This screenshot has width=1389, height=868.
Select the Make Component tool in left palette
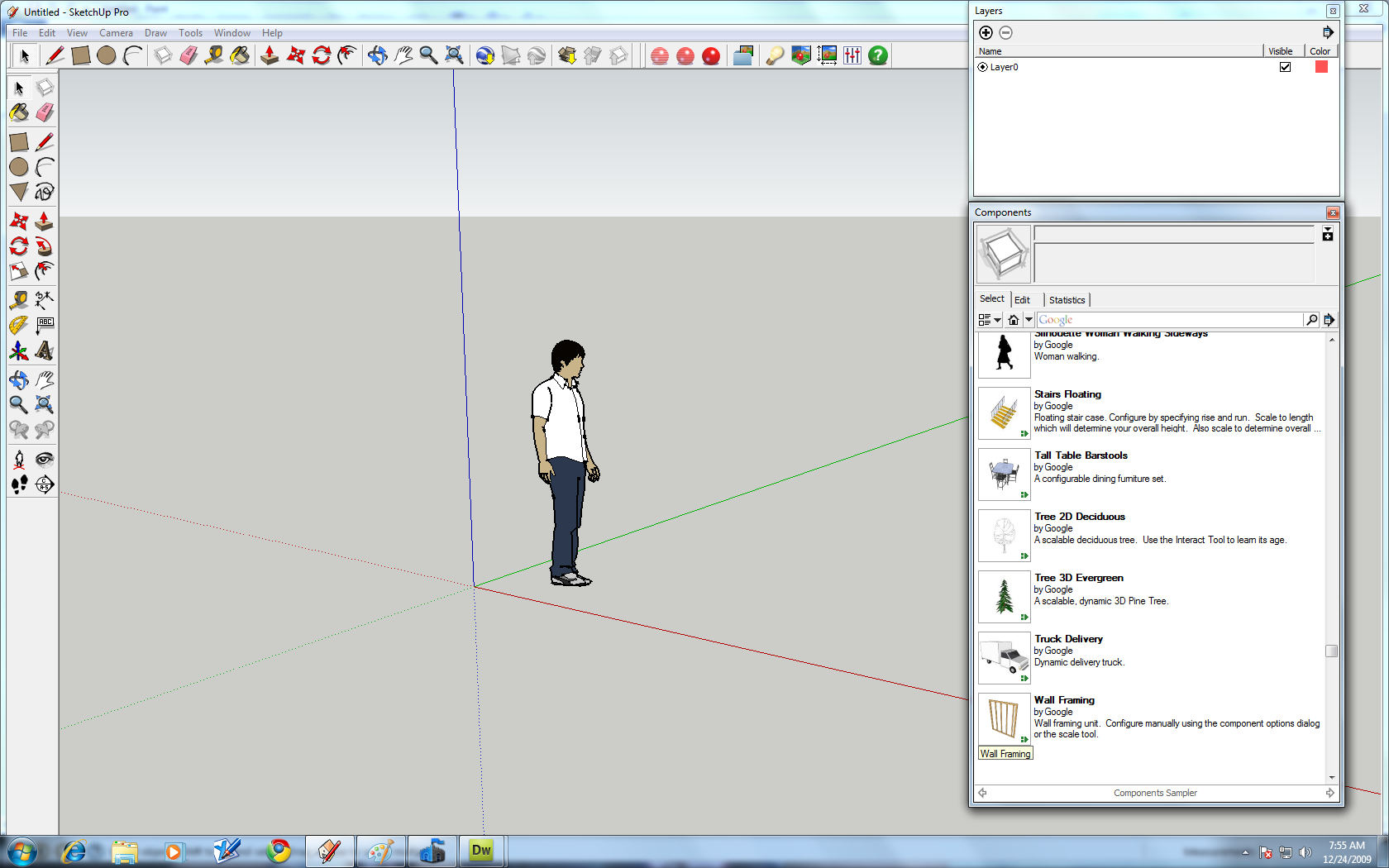coord(45,88)
